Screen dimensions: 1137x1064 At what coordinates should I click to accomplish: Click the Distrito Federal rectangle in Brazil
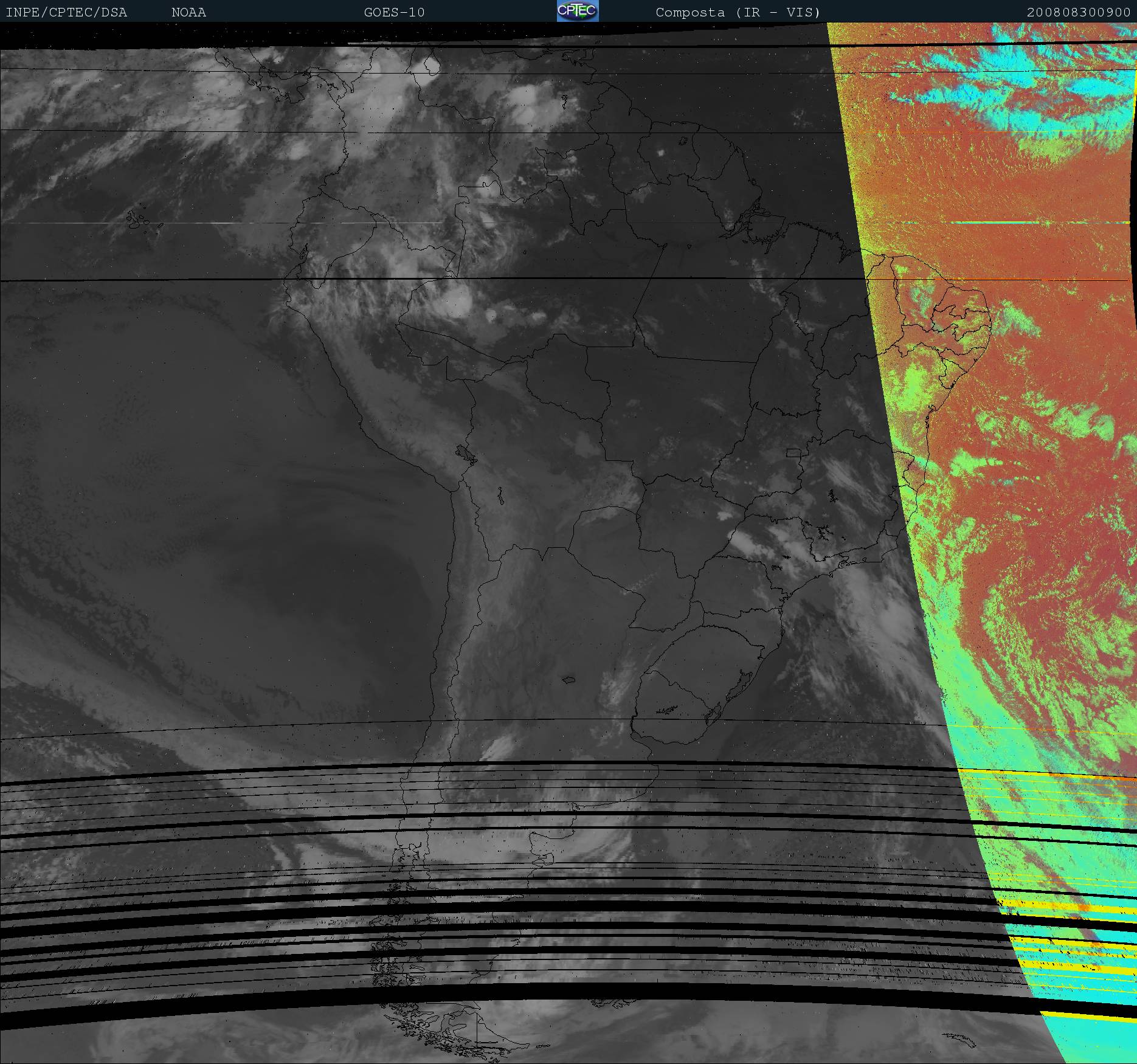(x=793, y=452)
